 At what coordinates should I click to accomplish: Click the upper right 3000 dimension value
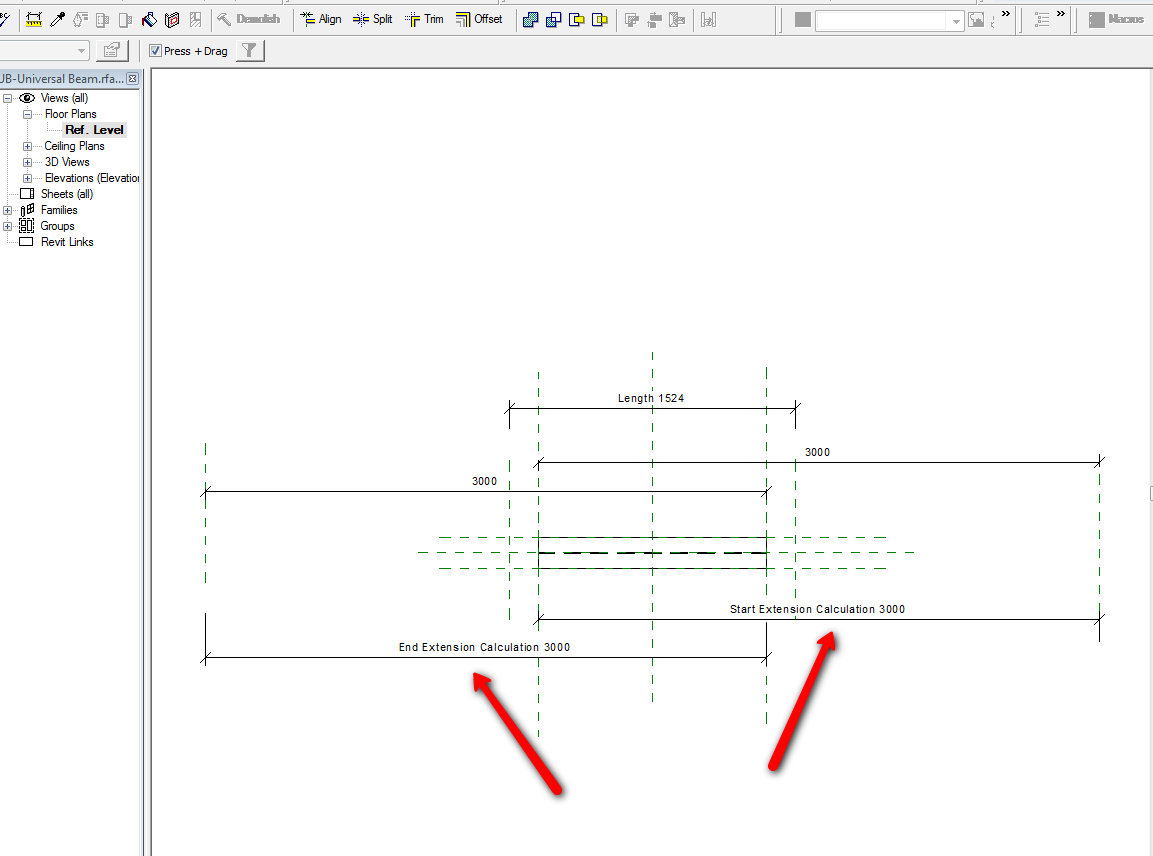tap(817, 452)
